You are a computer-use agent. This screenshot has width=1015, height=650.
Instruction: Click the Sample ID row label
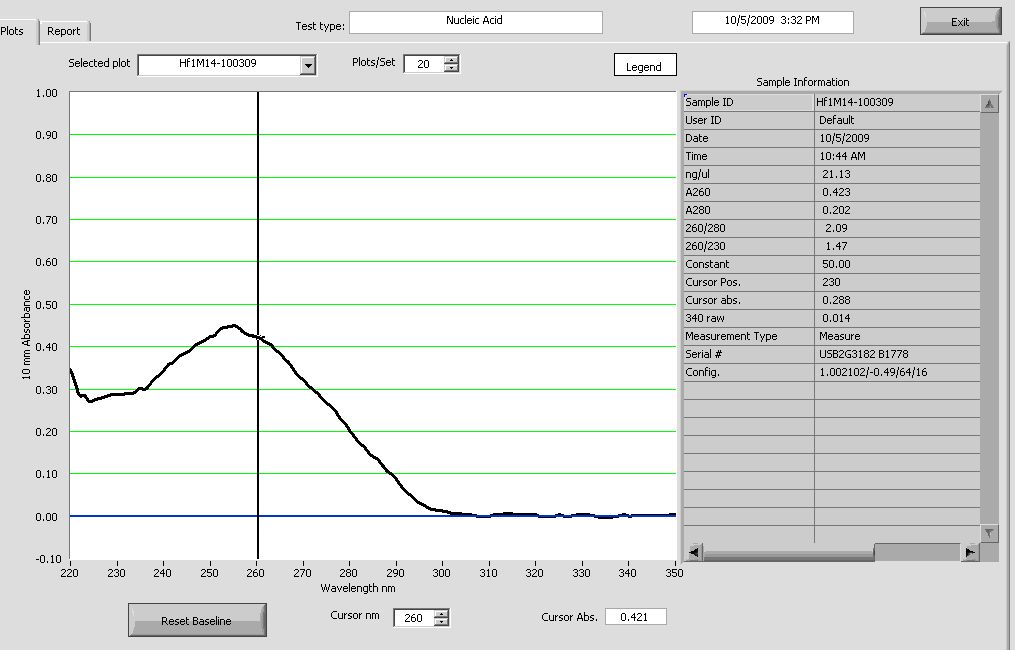tap(709, 102)
